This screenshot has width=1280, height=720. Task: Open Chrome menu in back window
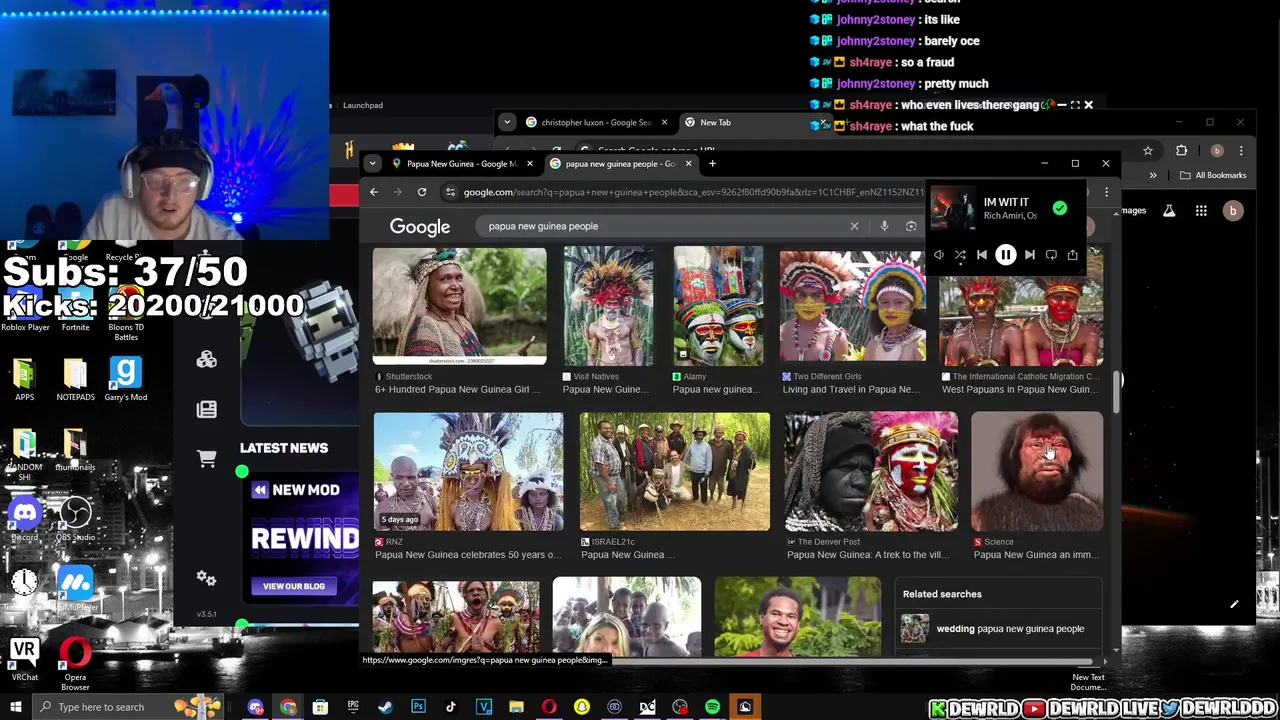[1241, 151]
